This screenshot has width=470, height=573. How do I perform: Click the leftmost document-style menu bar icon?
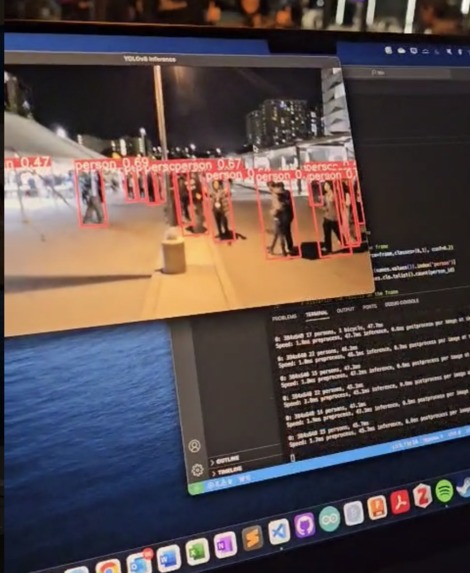click(389, 50)
